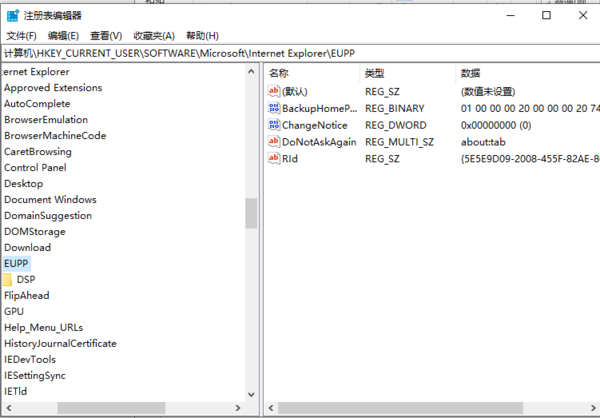Open the 帮助(H) help menu
600x418 pixels.
point(203,35)
